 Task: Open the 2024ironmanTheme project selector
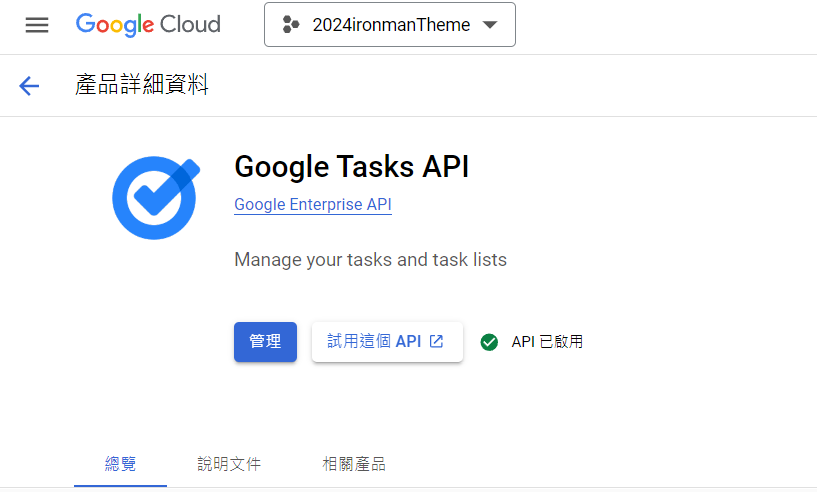[390, 24]
